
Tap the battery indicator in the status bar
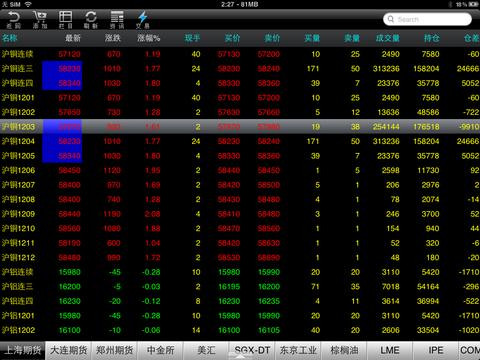tap(473, 4)
